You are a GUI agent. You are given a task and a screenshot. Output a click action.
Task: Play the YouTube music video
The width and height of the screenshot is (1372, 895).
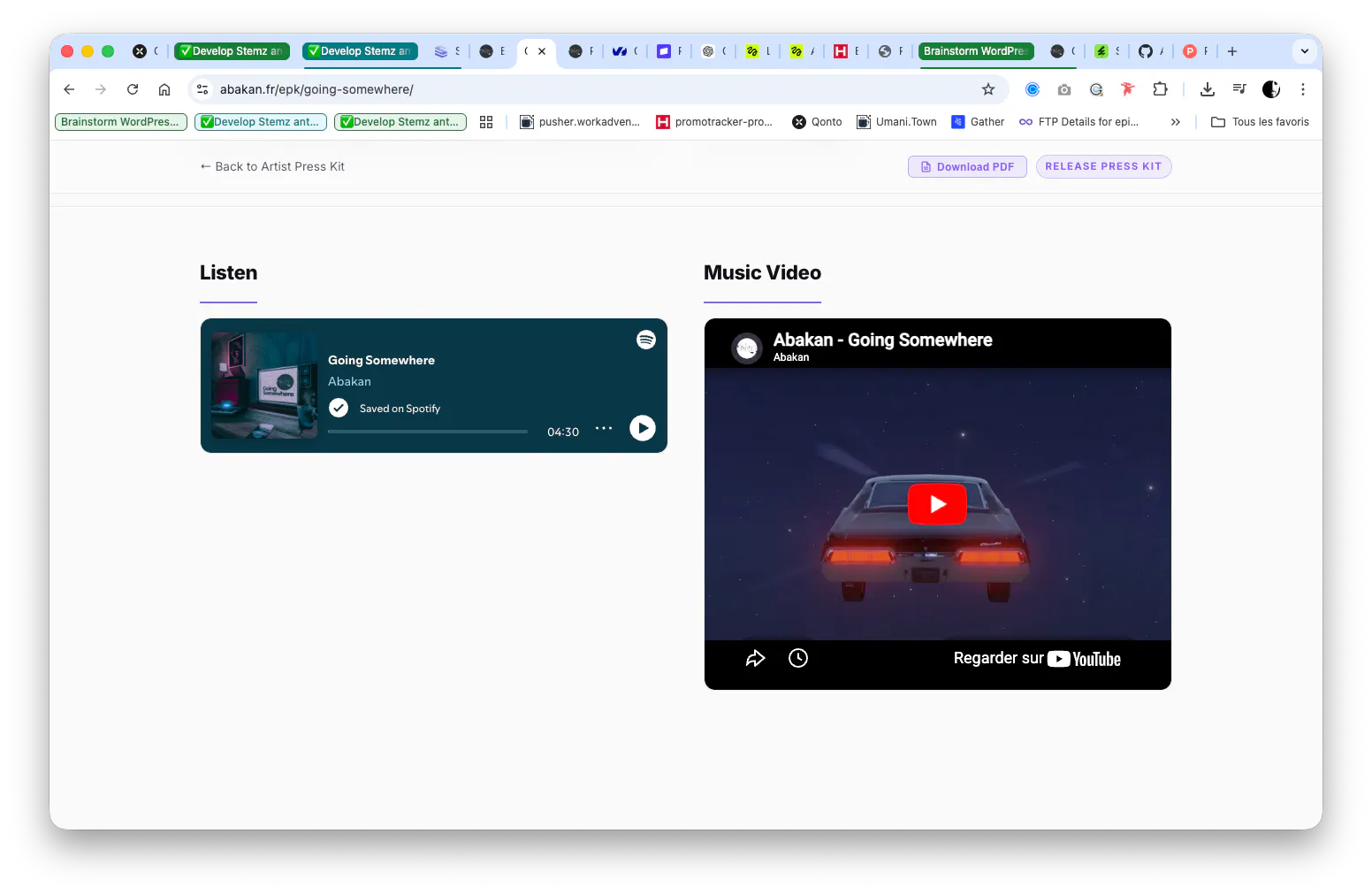tap(937, 504)
